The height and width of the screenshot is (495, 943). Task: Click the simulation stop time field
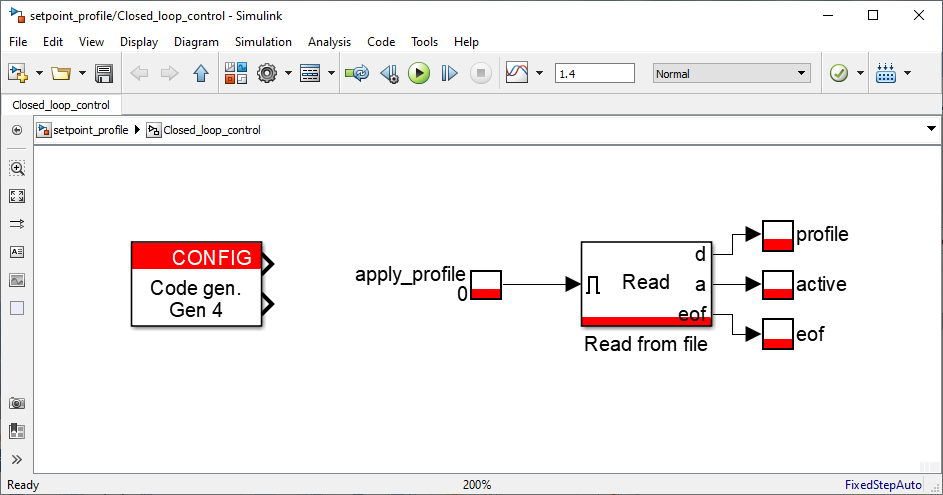point(594,73)
